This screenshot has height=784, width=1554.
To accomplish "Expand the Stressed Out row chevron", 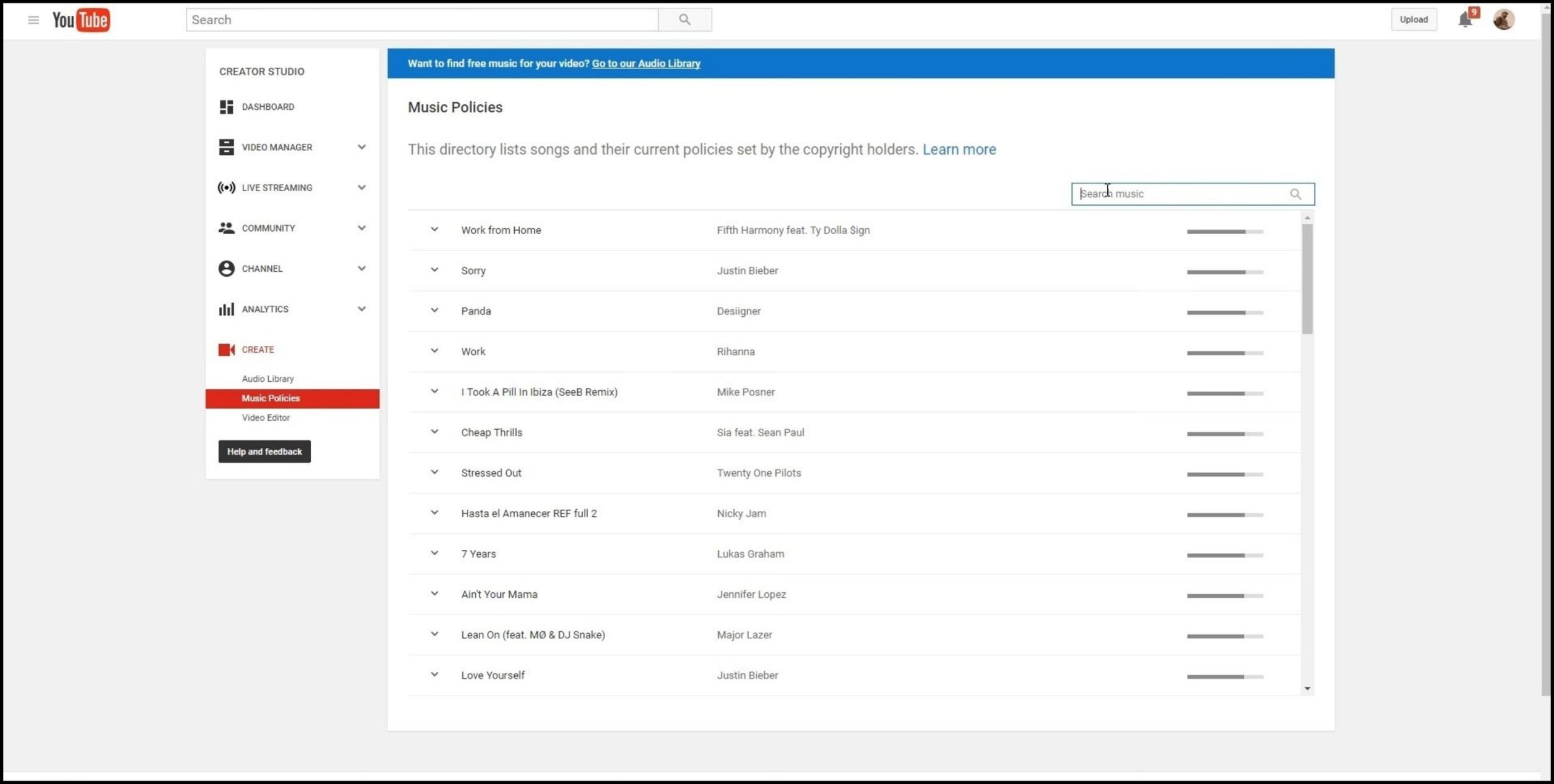I will tap(434, 472).
